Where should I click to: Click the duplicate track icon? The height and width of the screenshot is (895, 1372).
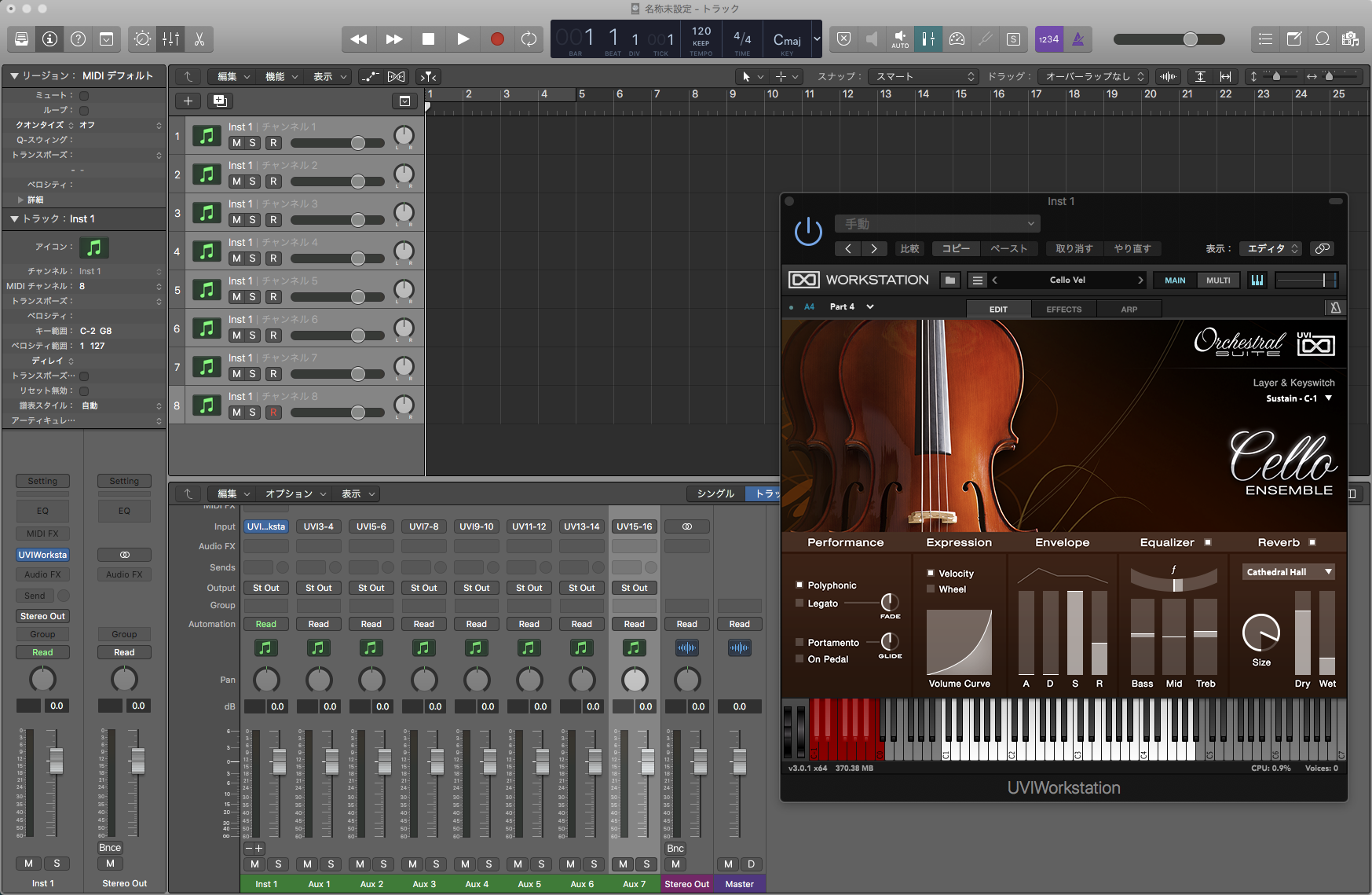click(x=220, y=101)
